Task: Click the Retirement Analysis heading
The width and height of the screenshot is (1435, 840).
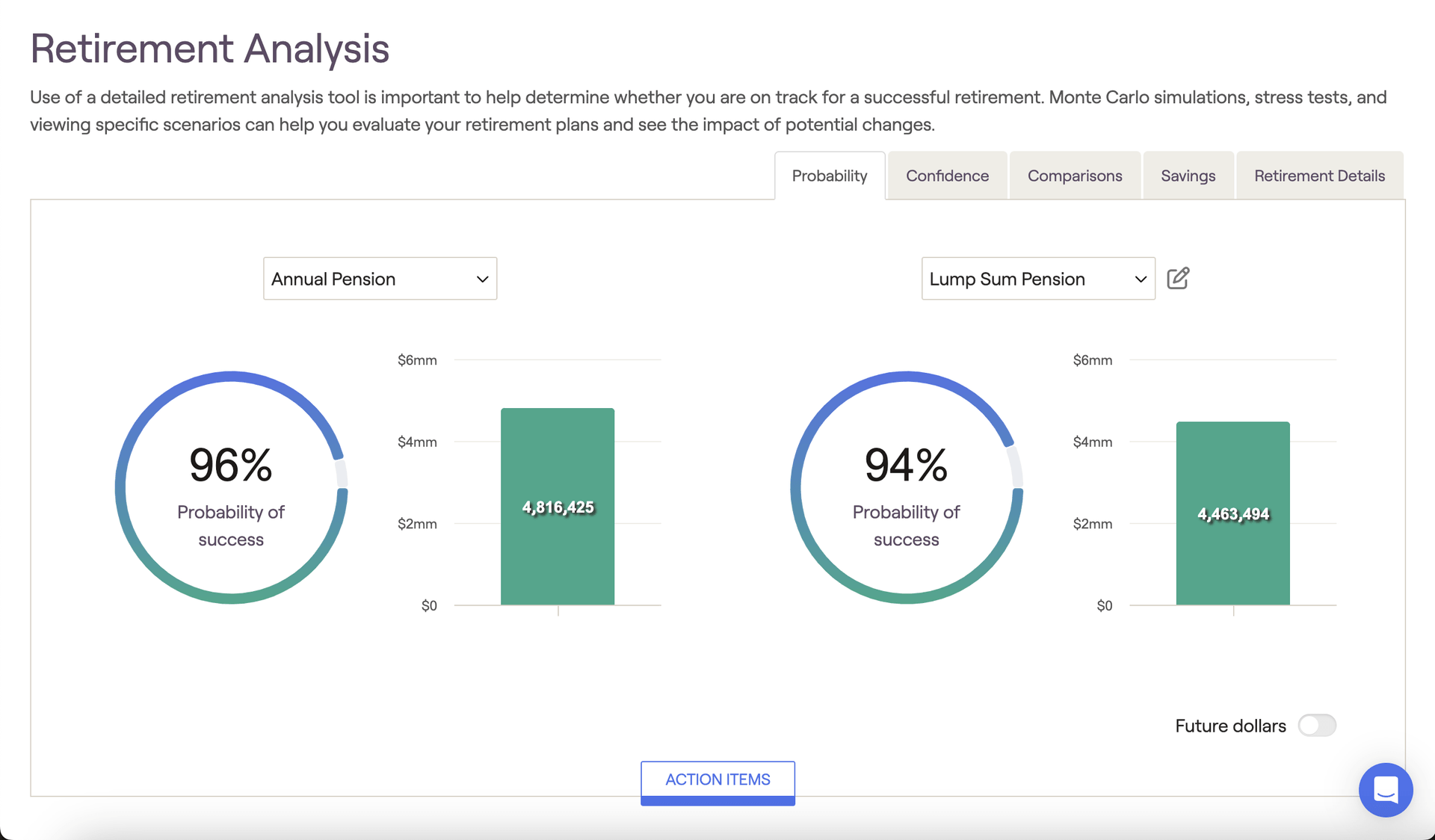Action: tap(209, 49)
